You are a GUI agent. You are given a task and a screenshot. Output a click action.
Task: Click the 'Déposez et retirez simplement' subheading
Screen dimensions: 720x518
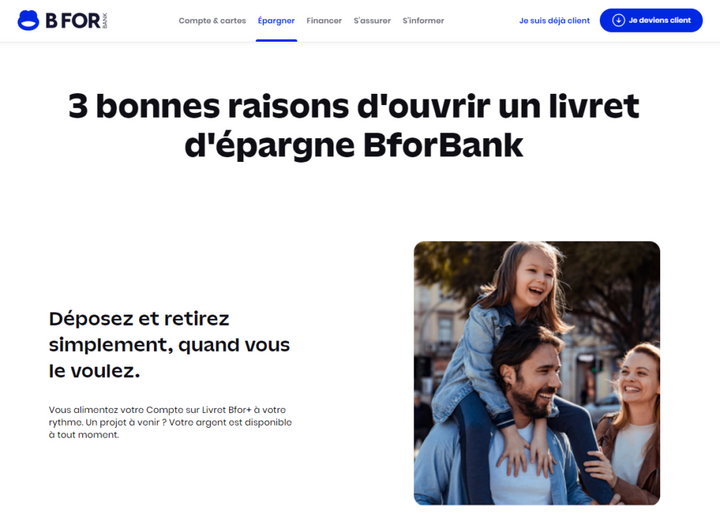tap(169, 344)
